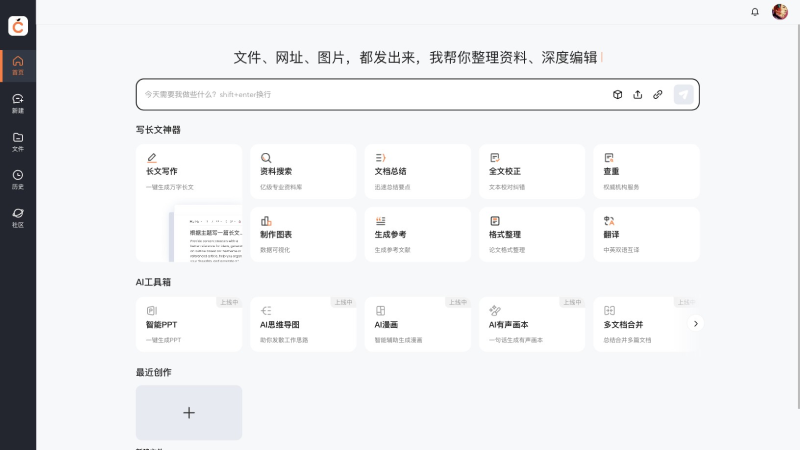Switch to 社区 in the sidebar
Image resolution: width=800 pixels, height=450 pixels.
coord(18,217)
